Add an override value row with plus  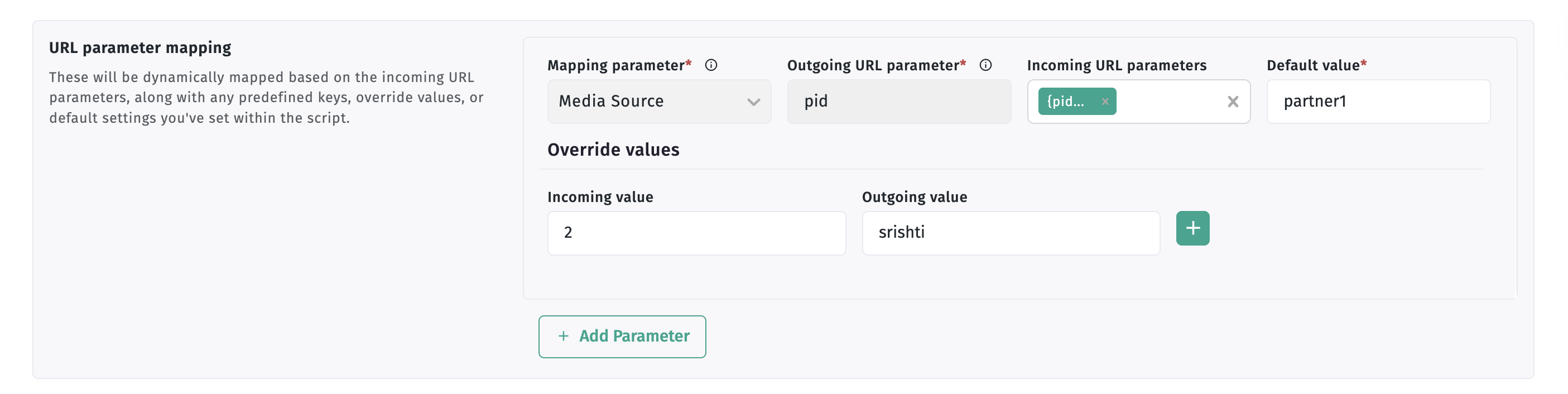coord(1192,228)
